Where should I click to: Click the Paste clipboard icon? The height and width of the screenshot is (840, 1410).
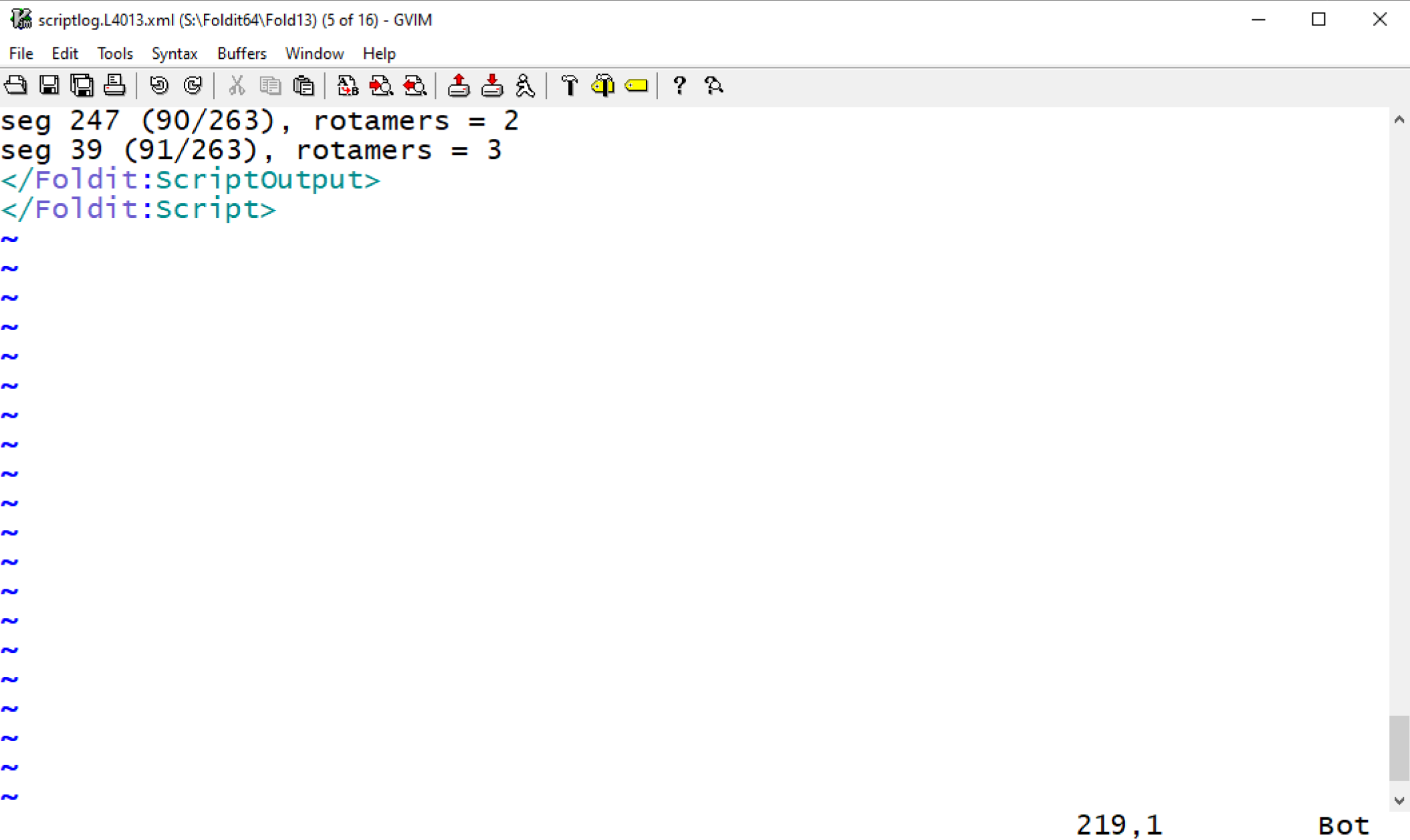pyautogui.click(x=304, y=86)
